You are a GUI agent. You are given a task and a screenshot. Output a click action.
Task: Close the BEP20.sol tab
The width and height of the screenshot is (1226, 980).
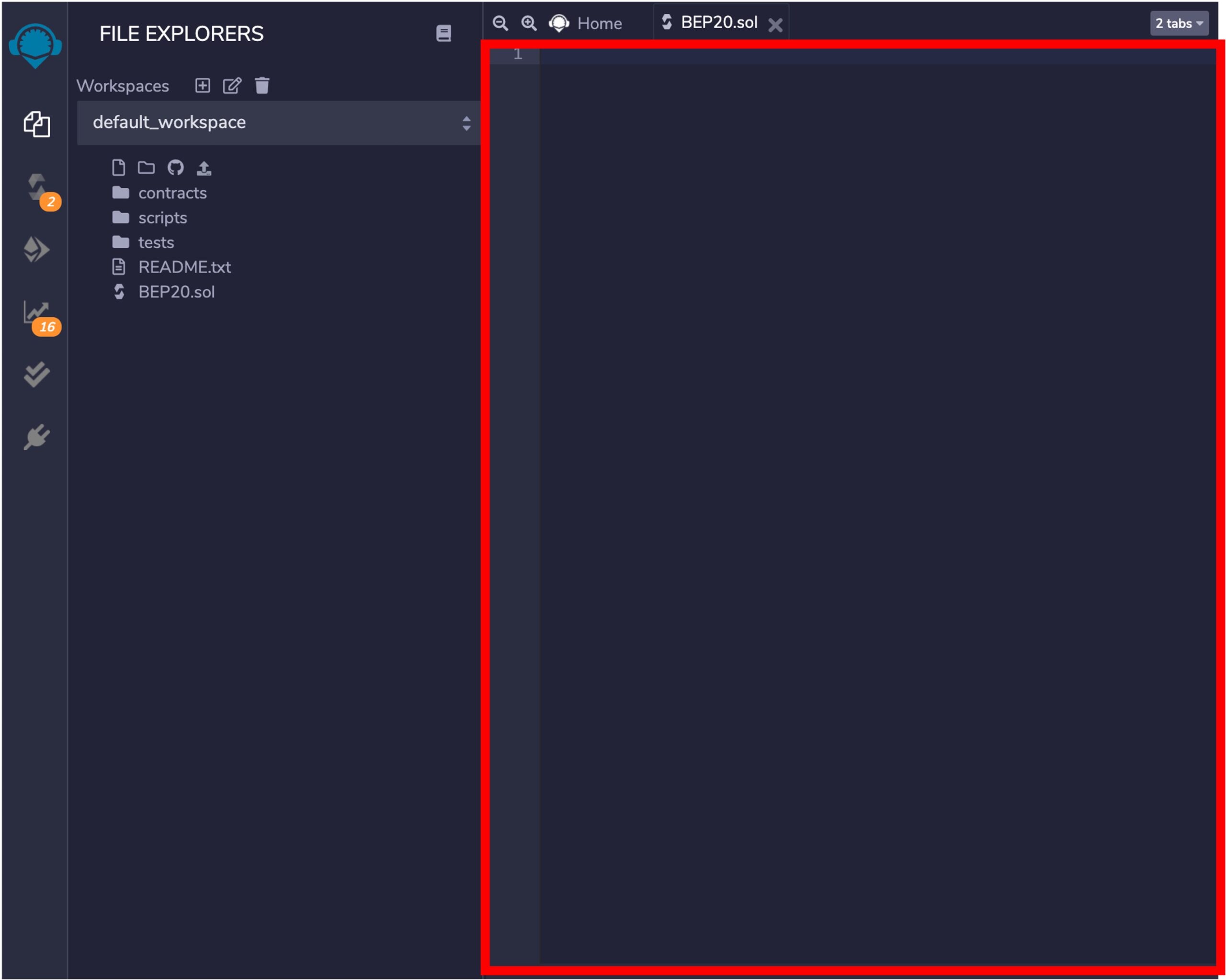775,24
